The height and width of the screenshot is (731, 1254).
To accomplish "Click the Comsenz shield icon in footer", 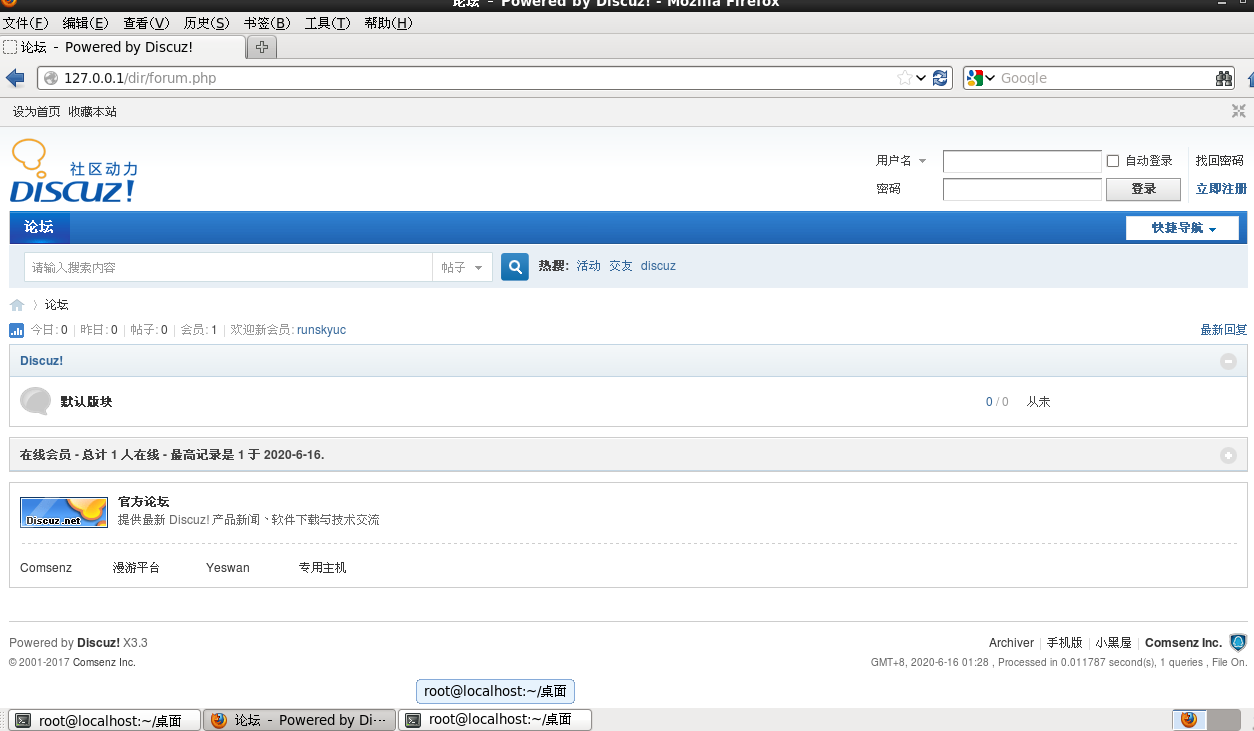I will click(1238, 642).
